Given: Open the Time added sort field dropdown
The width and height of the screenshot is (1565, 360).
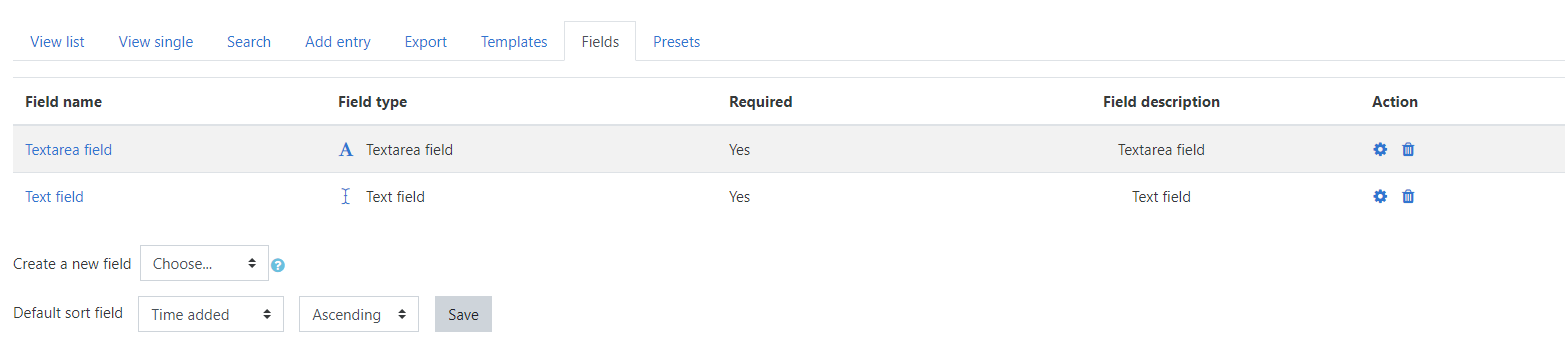Looking at the screenshot, I should (x=211, y=314).
